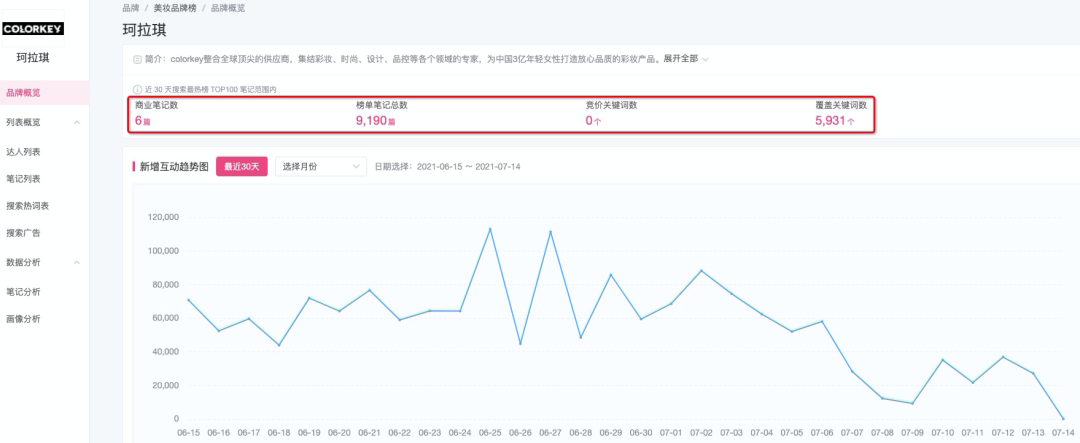Click the 07-14 data point on chart
This screenshot has height=443, width=1080.
click(x=1063, y=418)
